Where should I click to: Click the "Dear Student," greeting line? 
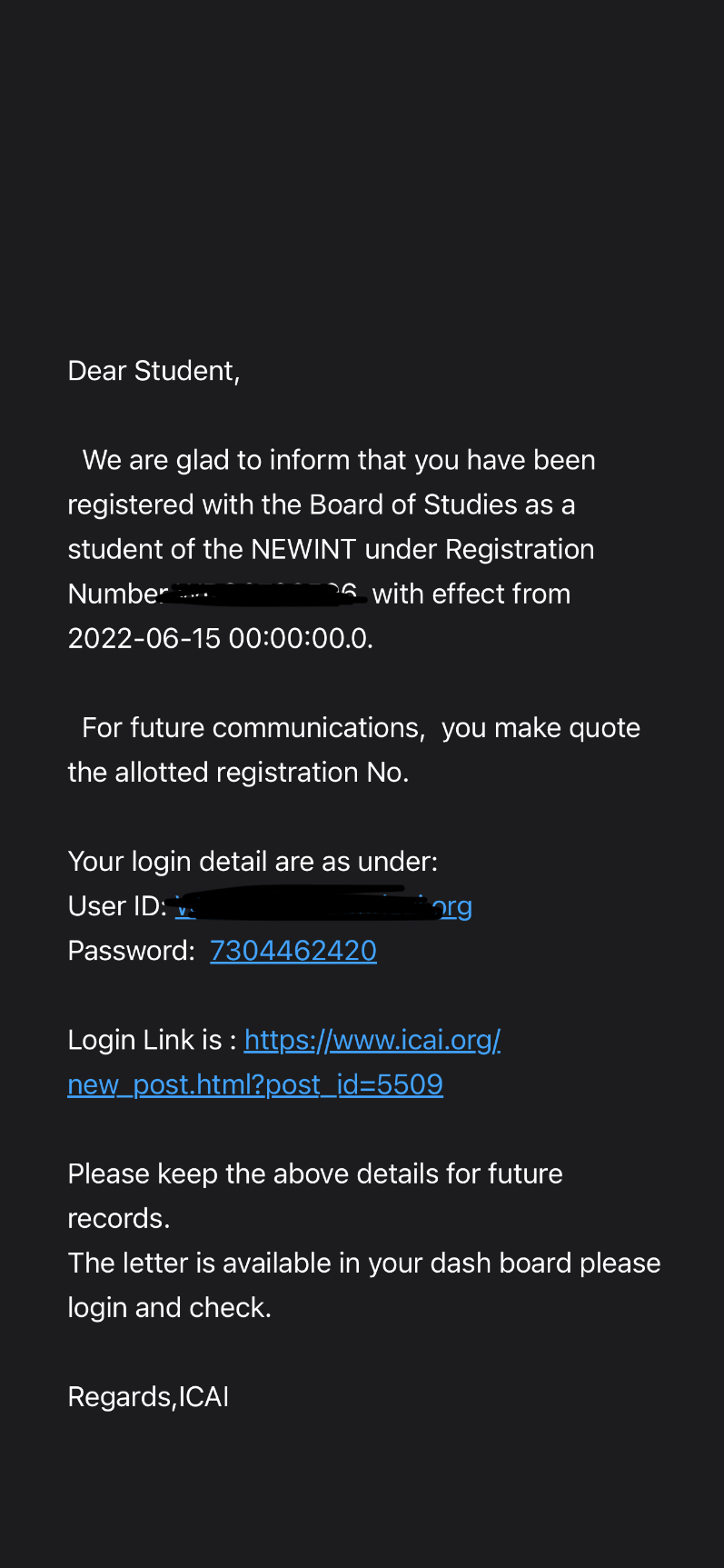154,371
